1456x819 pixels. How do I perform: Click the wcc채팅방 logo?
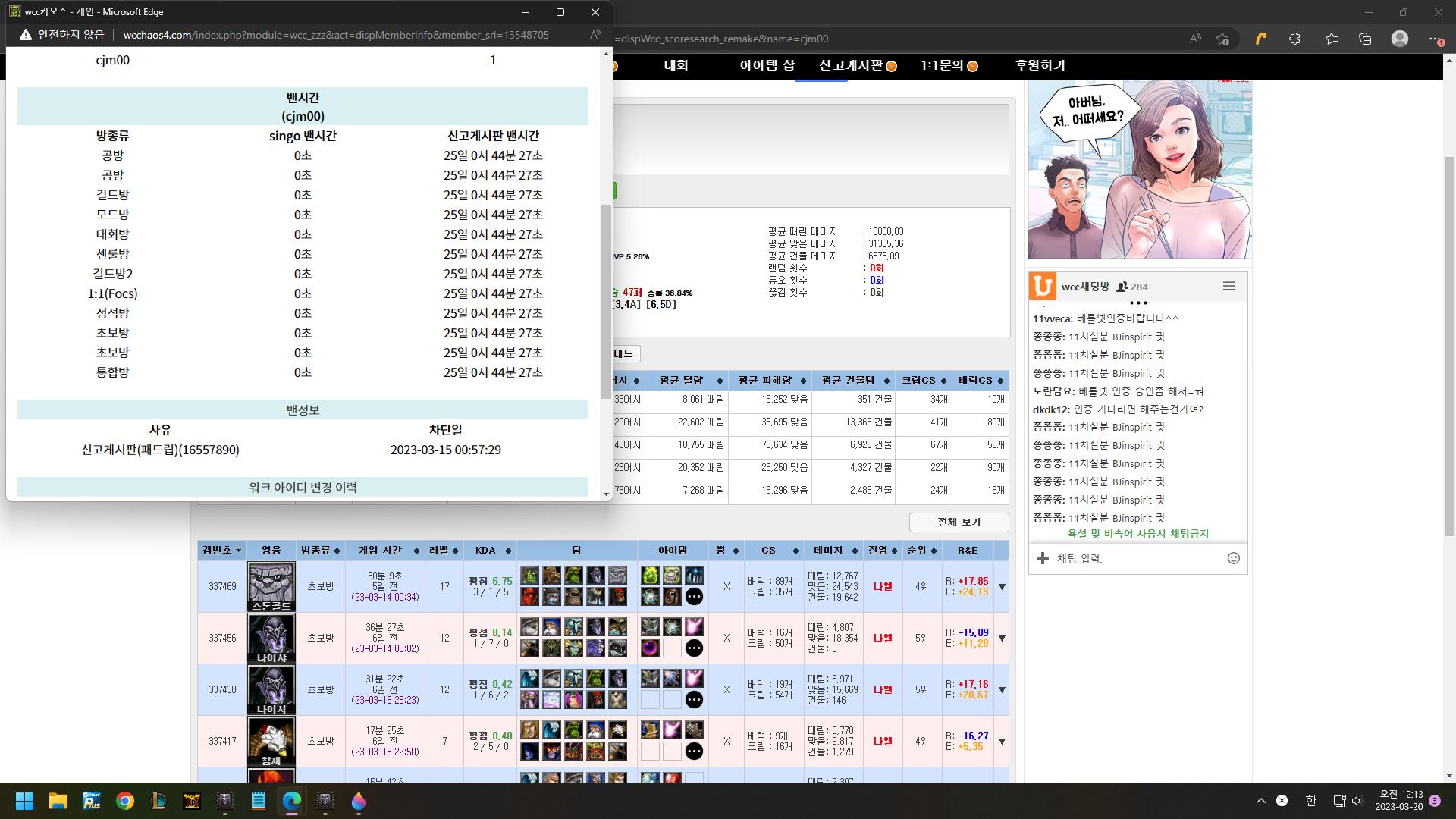[x=1043, y=286]
